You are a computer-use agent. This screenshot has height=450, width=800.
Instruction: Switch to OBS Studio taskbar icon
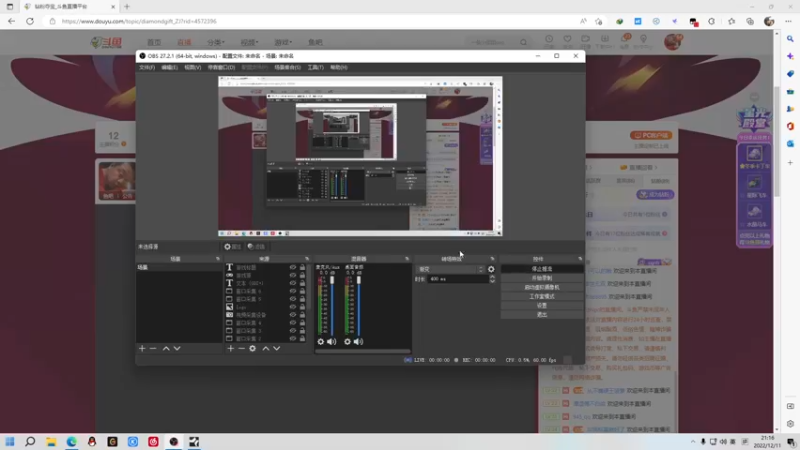point(173,441)
